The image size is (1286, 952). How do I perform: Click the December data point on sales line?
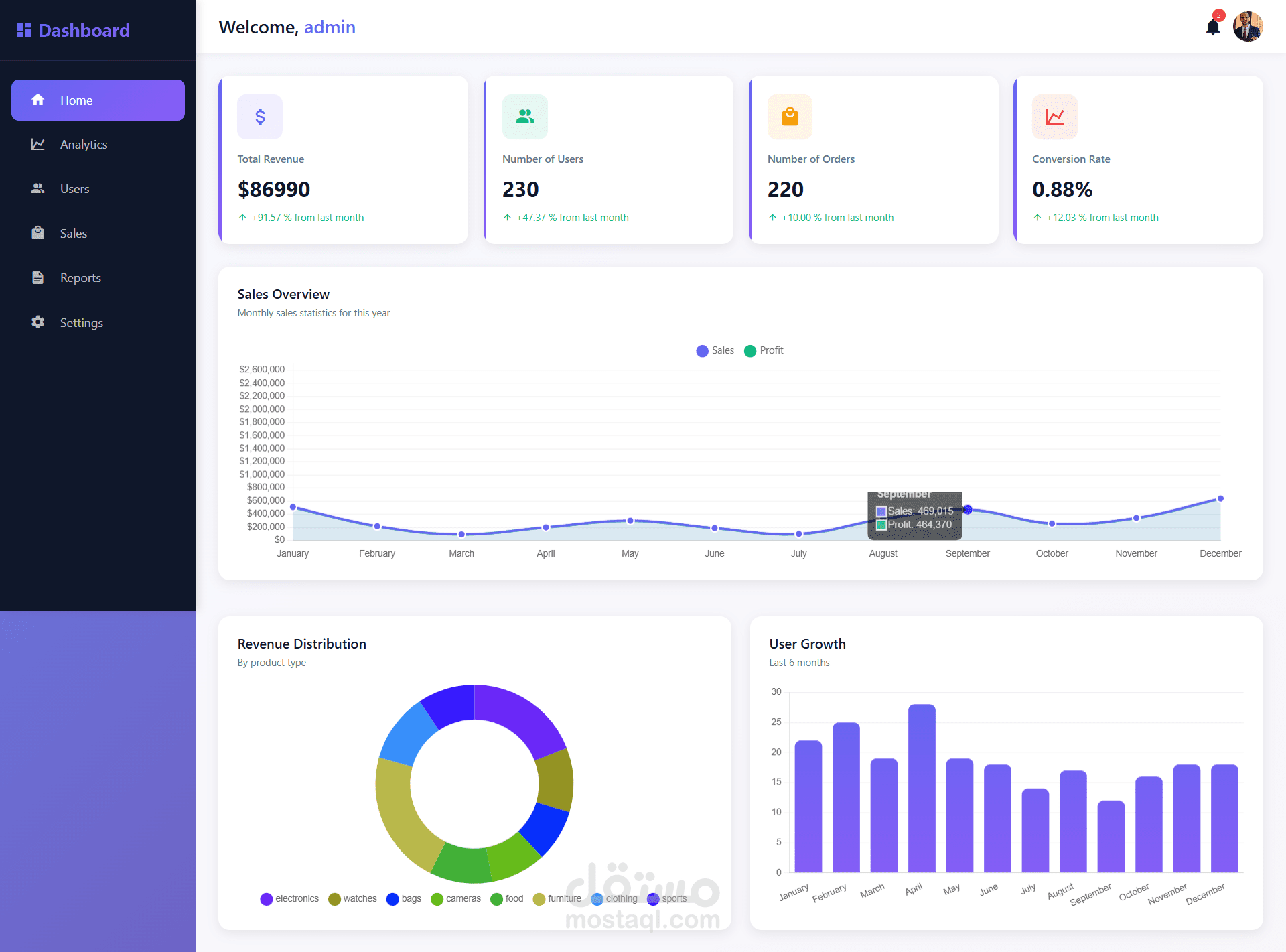(1220, 498)
